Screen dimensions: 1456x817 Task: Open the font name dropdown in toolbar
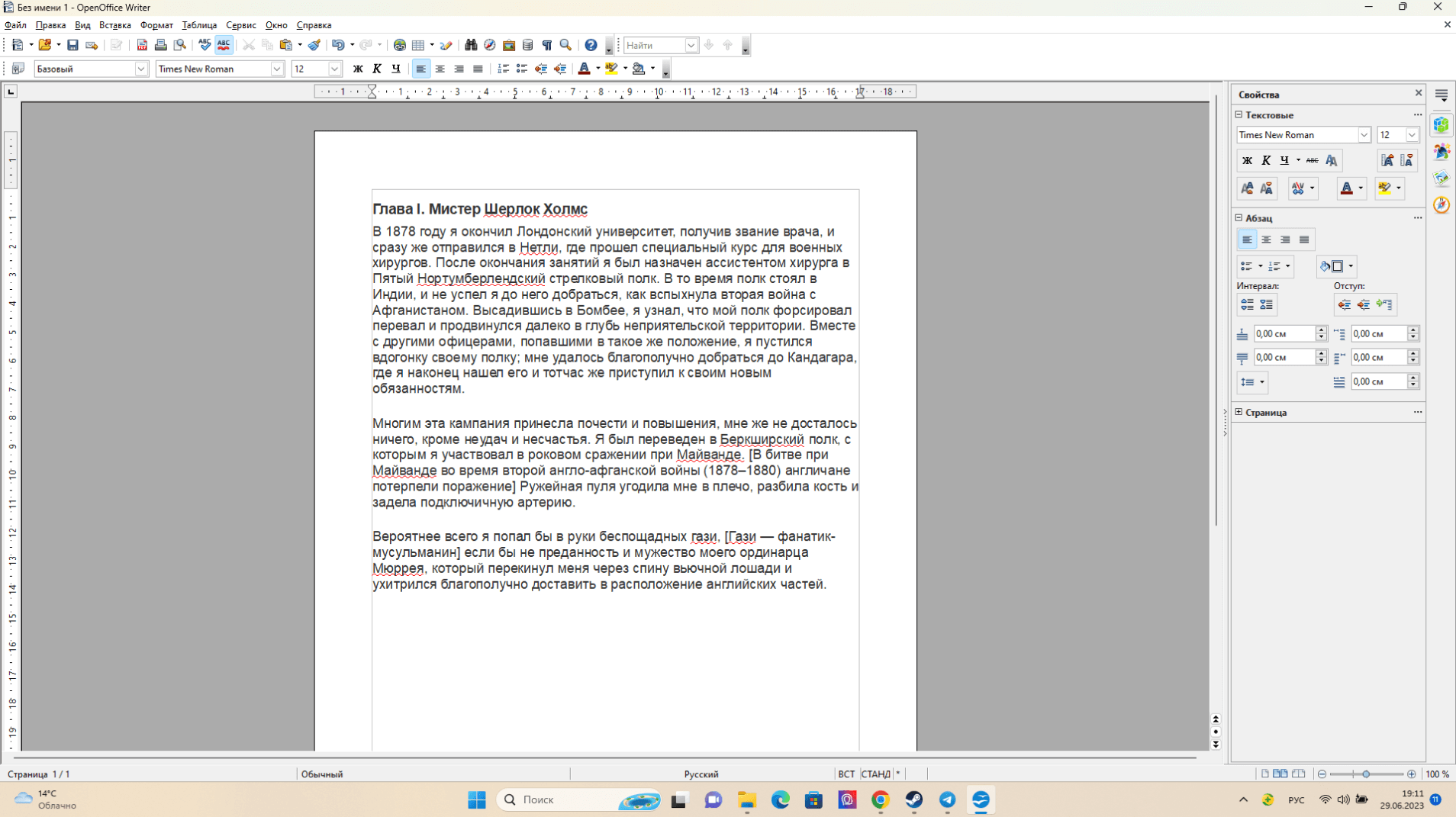click(277, 69)
